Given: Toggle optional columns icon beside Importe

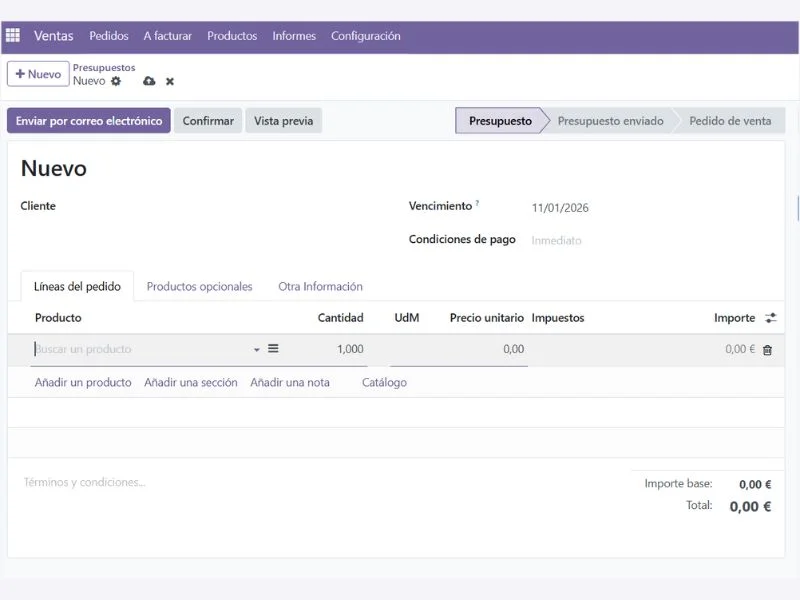Looking at the screenshot, I should click(x=769, y=317).
